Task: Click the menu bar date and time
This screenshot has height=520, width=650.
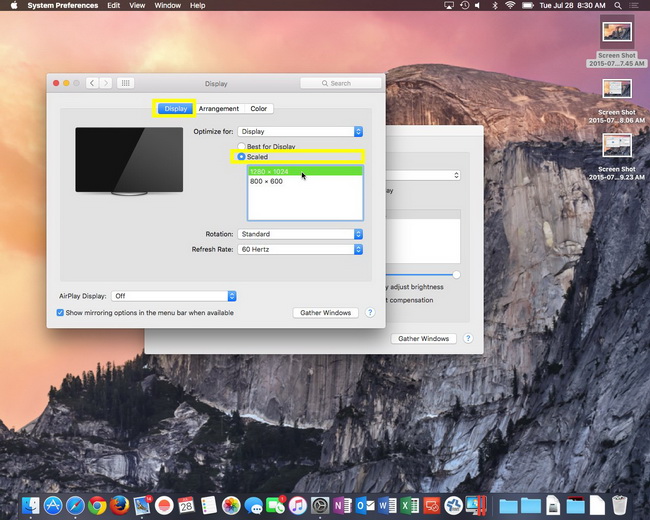Action: pos(572,5)
